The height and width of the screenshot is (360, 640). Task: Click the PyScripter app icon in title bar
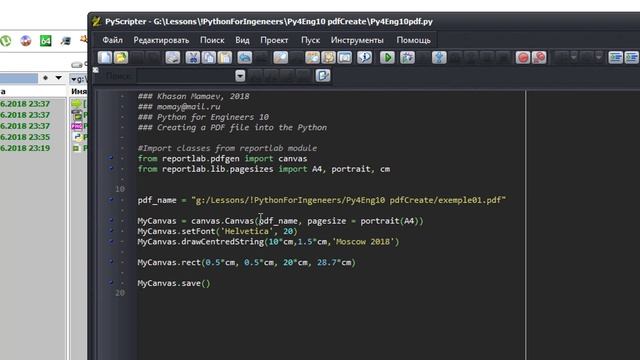(x=96, y=21)
